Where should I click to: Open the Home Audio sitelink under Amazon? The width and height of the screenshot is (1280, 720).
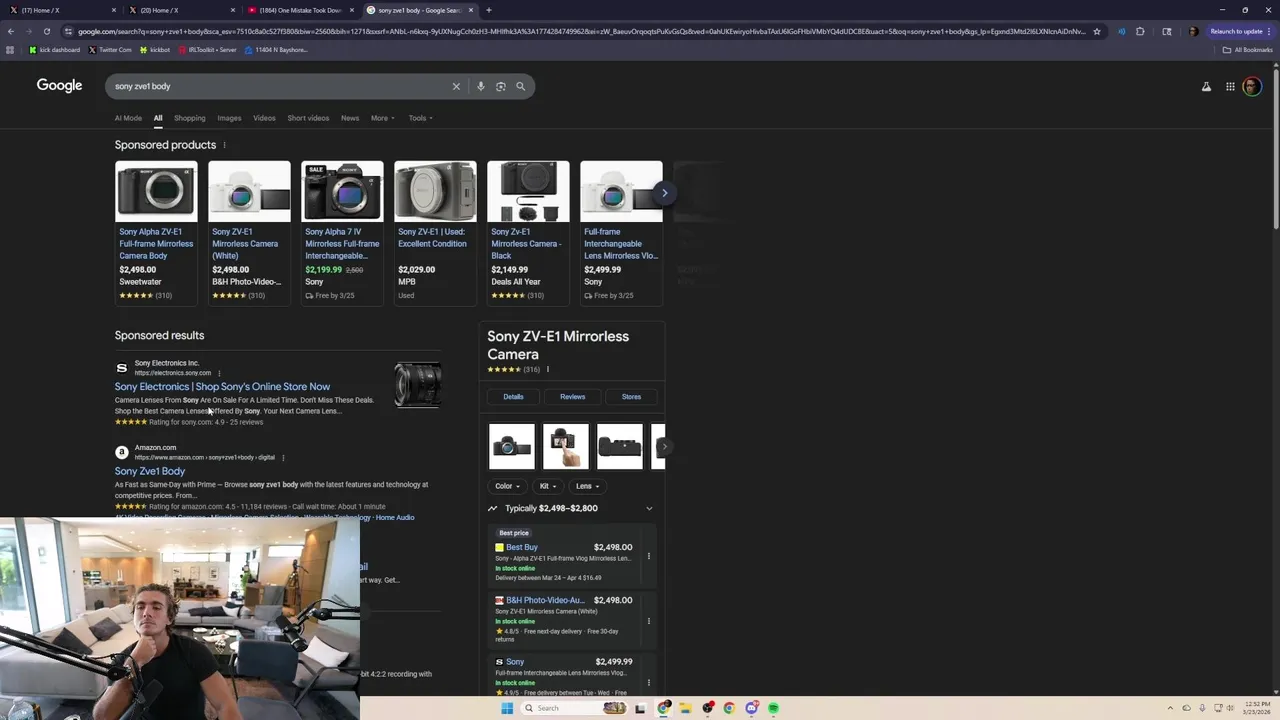click(395, 517)
